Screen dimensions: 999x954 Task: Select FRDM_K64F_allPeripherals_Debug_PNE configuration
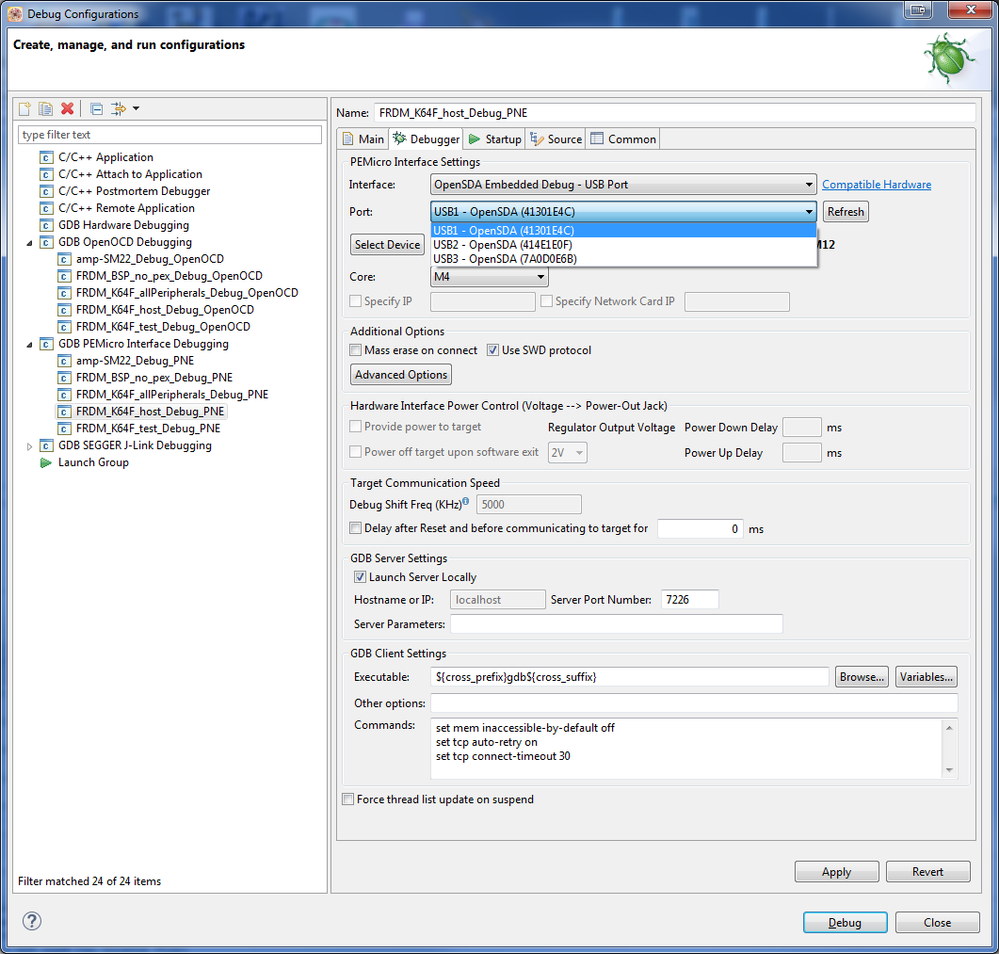pos(172,395)
